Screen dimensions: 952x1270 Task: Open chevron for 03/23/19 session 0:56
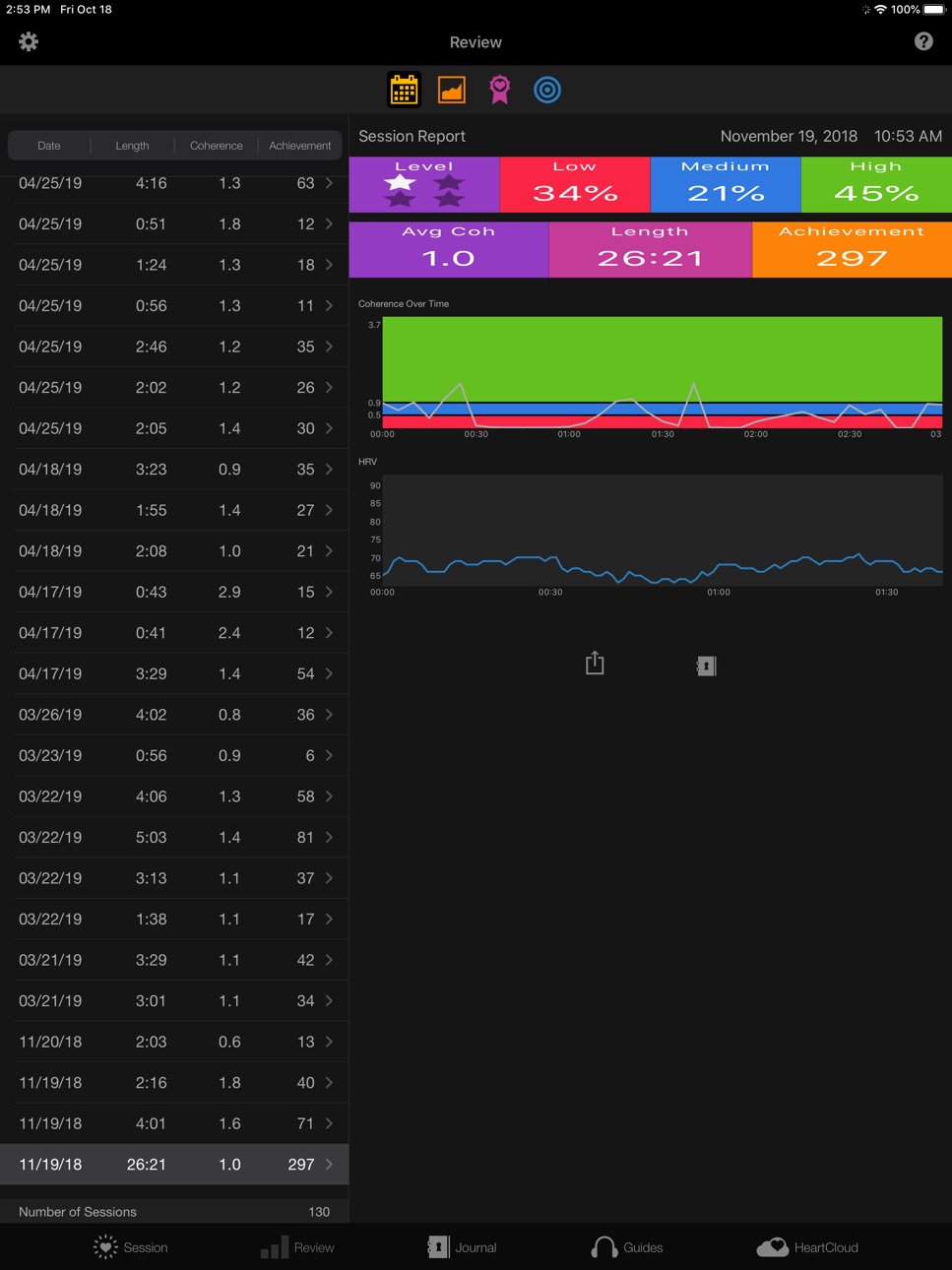329,755
